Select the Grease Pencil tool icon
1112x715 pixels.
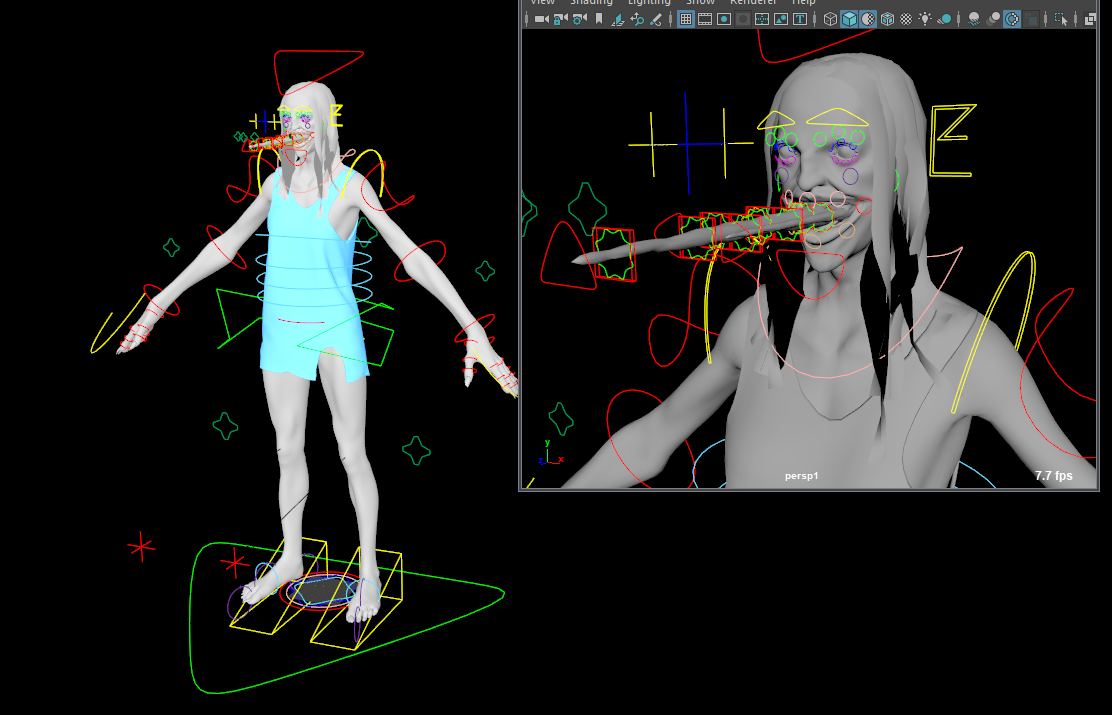[656, 19]
